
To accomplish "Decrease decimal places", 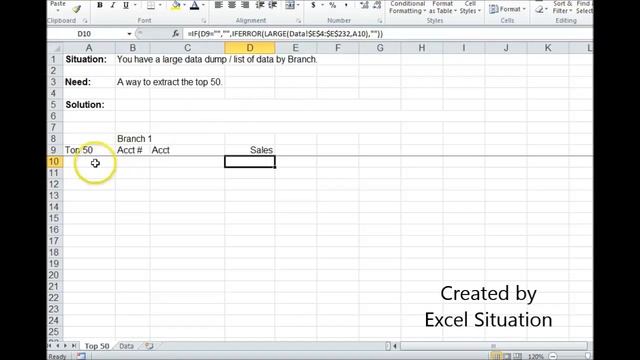I will (377, 5).
